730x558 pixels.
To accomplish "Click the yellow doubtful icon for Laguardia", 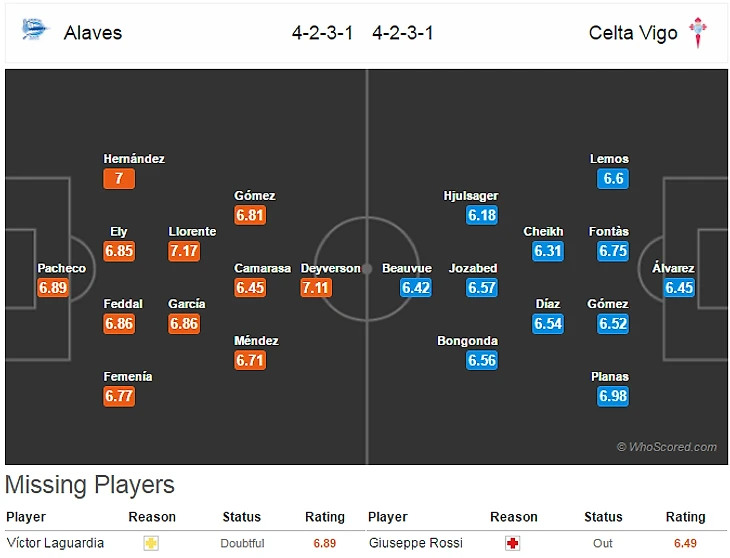I will (151, 543).
